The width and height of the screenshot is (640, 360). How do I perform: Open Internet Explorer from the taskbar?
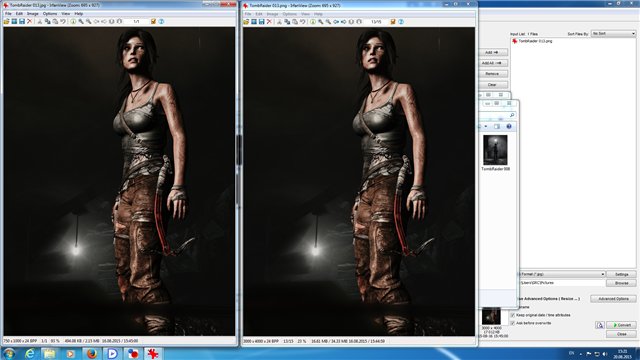30,353
